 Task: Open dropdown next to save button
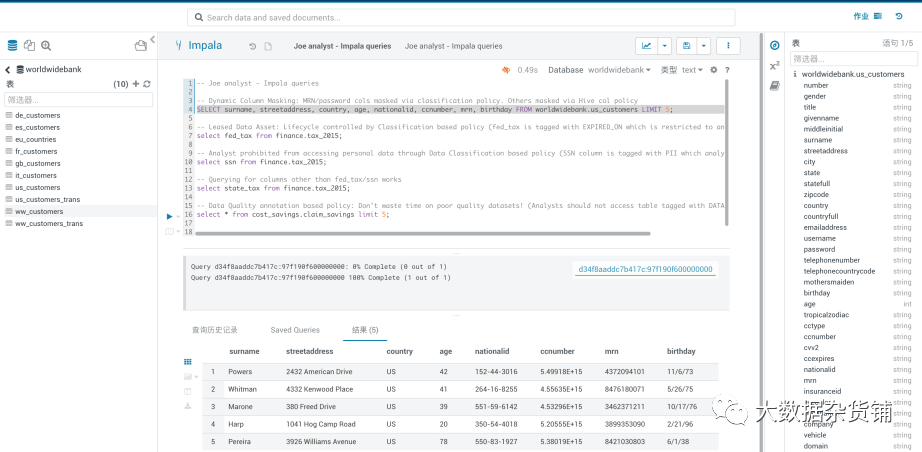pyautogui.click(x=704, y=46)
